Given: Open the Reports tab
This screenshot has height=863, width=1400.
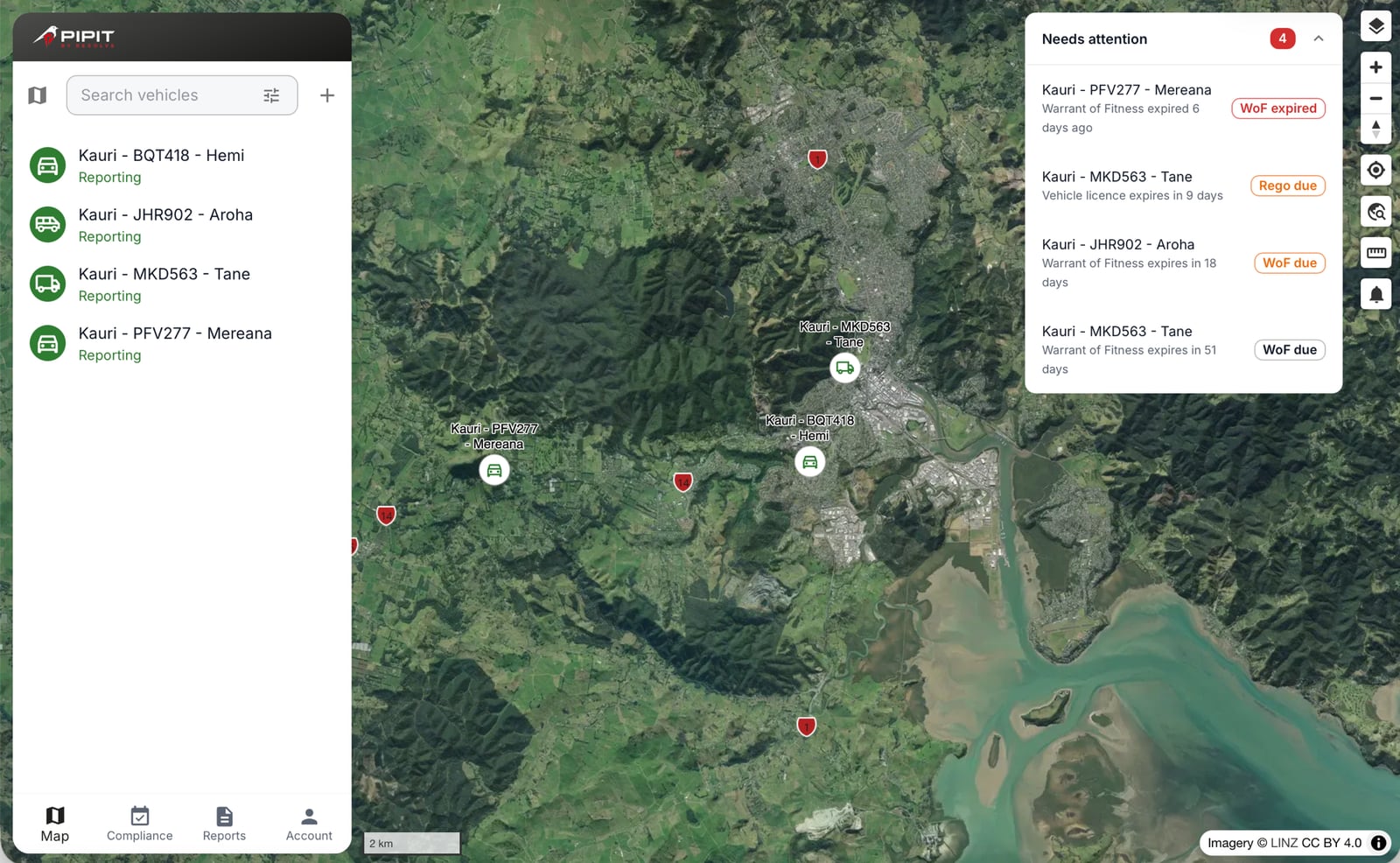Looking at the screenshot, I should point(224,824).
